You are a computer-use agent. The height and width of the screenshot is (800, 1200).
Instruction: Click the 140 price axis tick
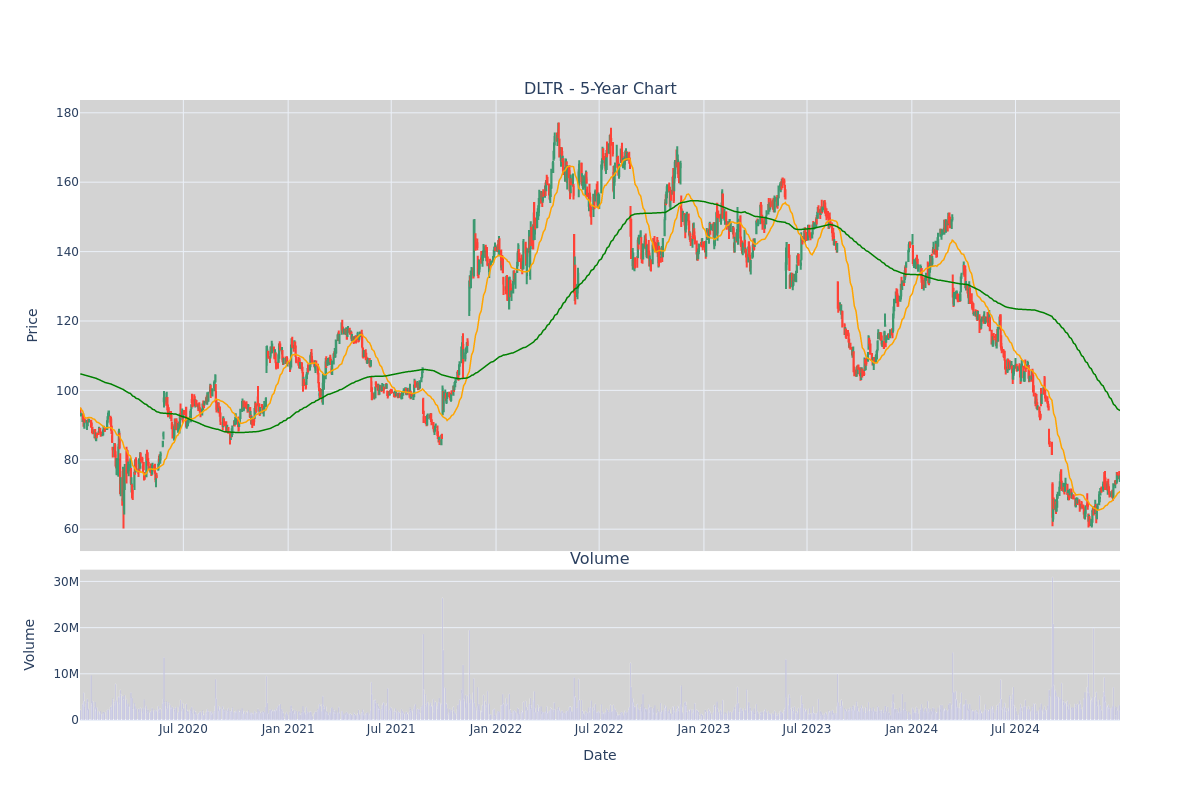tap(67, 252)
